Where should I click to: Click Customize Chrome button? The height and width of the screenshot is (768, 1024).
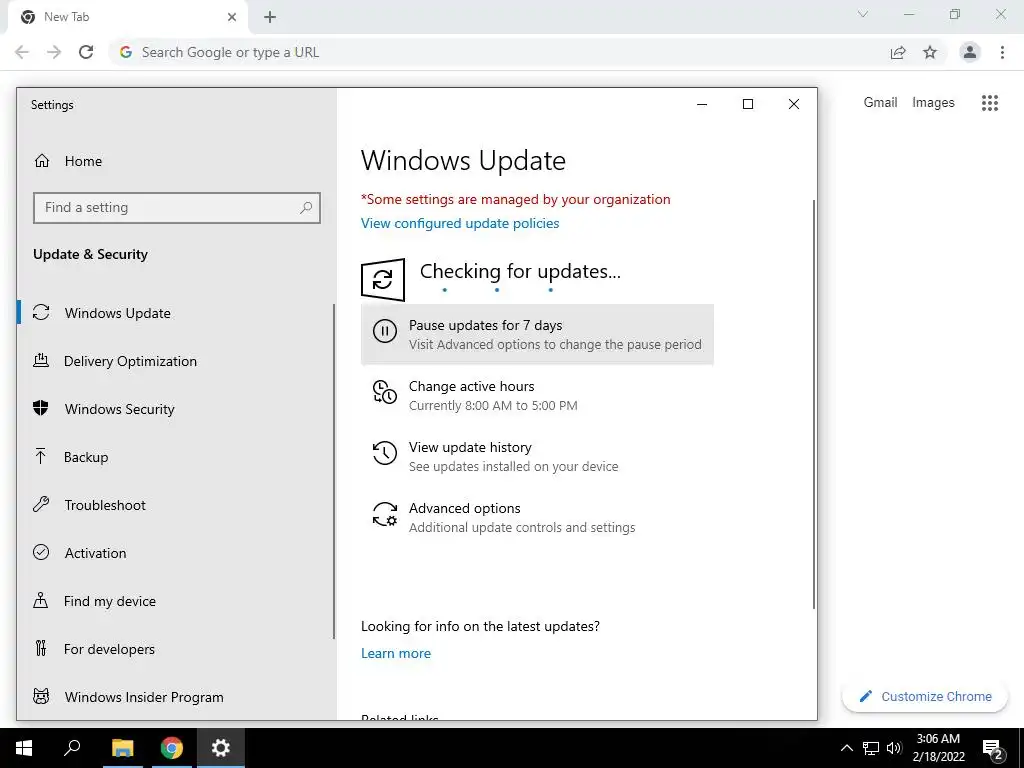(925, 697)
